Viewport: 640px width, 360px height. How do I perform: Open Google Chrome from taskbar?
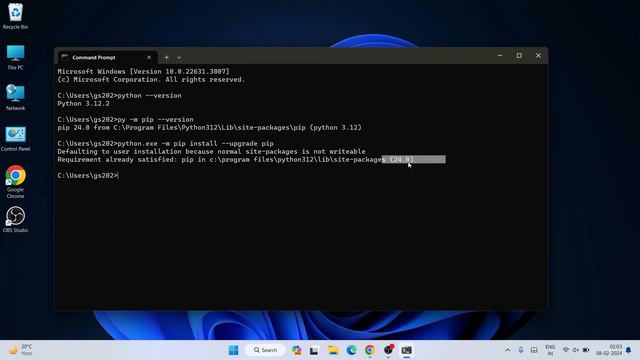coord(370,350)
